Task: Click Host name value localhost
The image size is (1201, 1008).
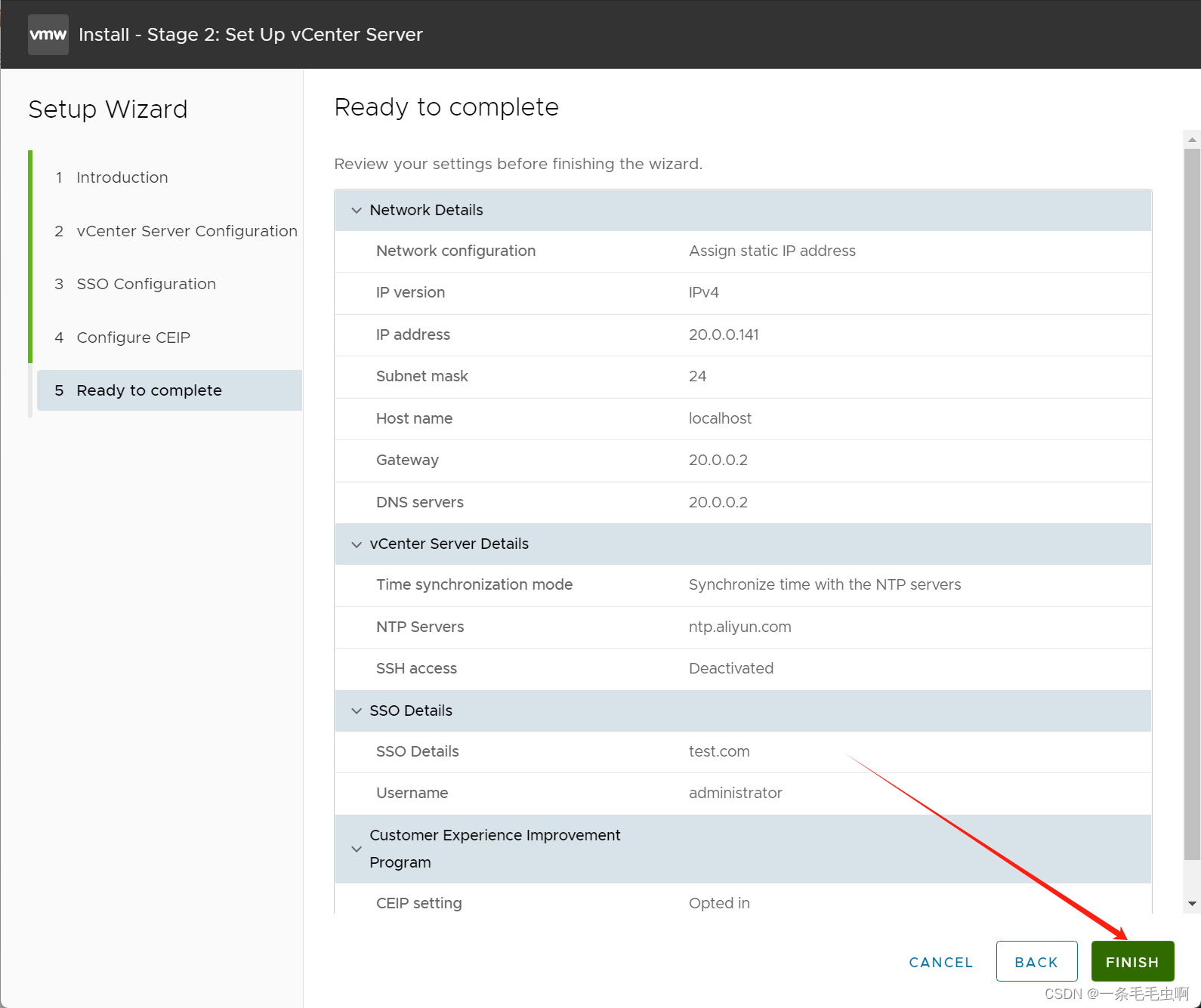Action: pos(720,418)
